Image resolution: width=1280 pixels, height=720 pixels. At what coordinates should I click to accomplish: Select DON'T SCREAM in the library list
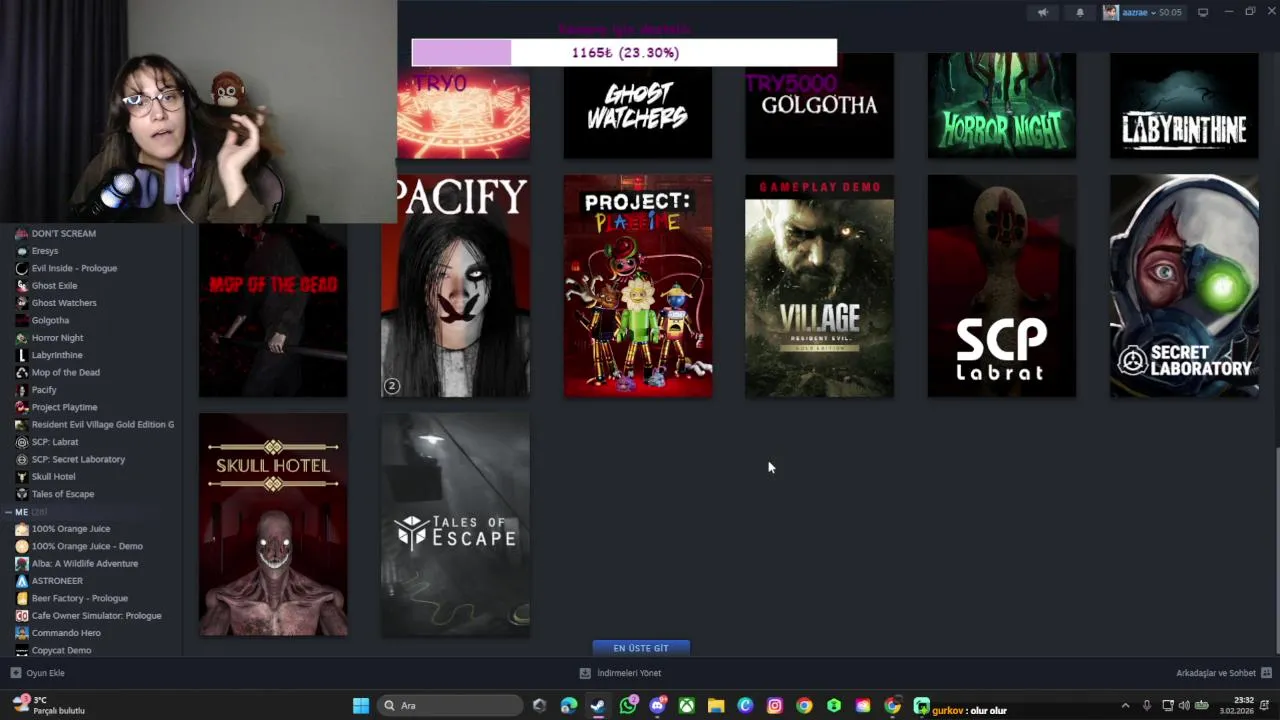tap(64, 233)
